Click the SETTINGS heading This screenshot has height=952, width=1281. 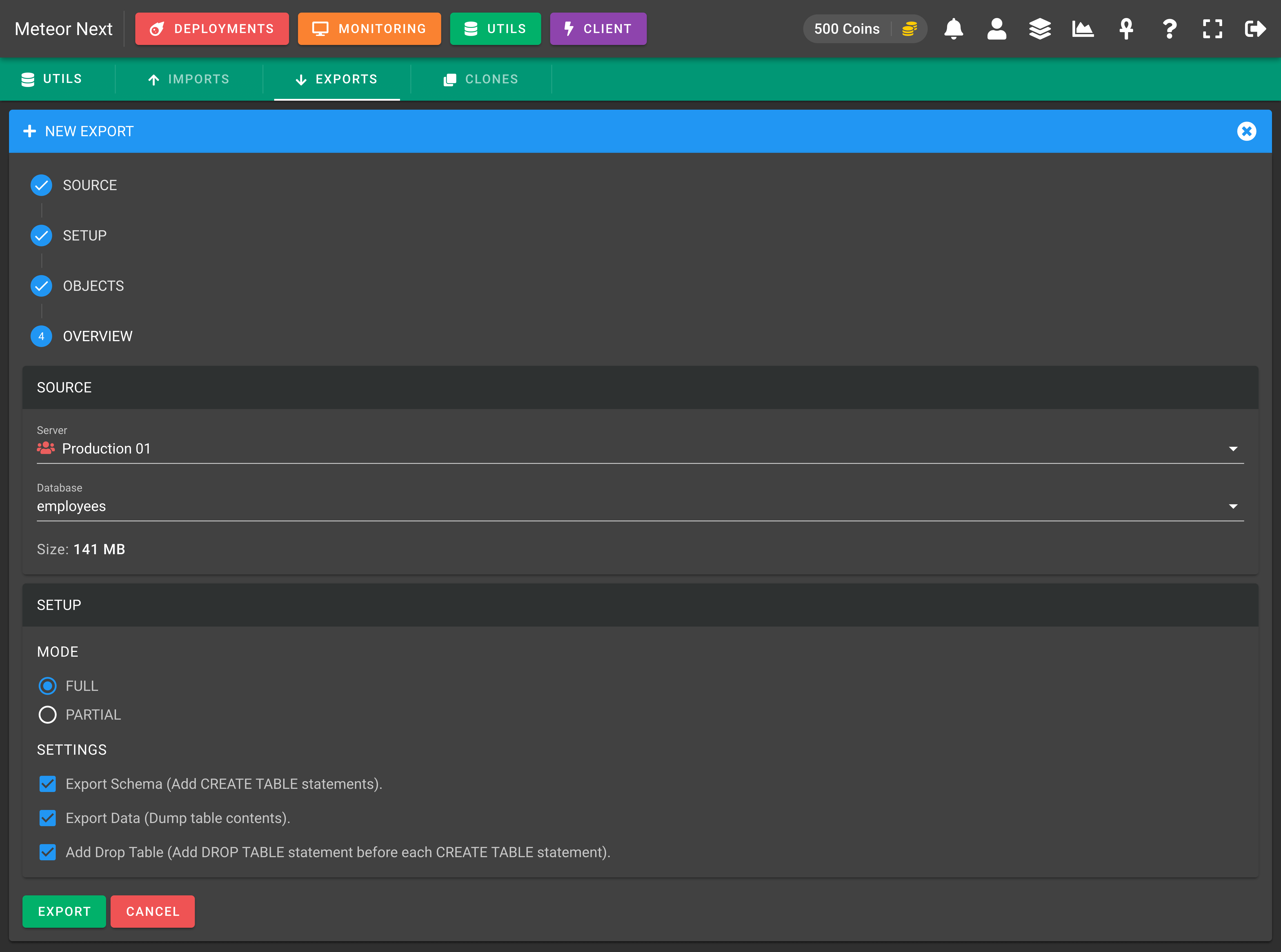tap(72, 750)
